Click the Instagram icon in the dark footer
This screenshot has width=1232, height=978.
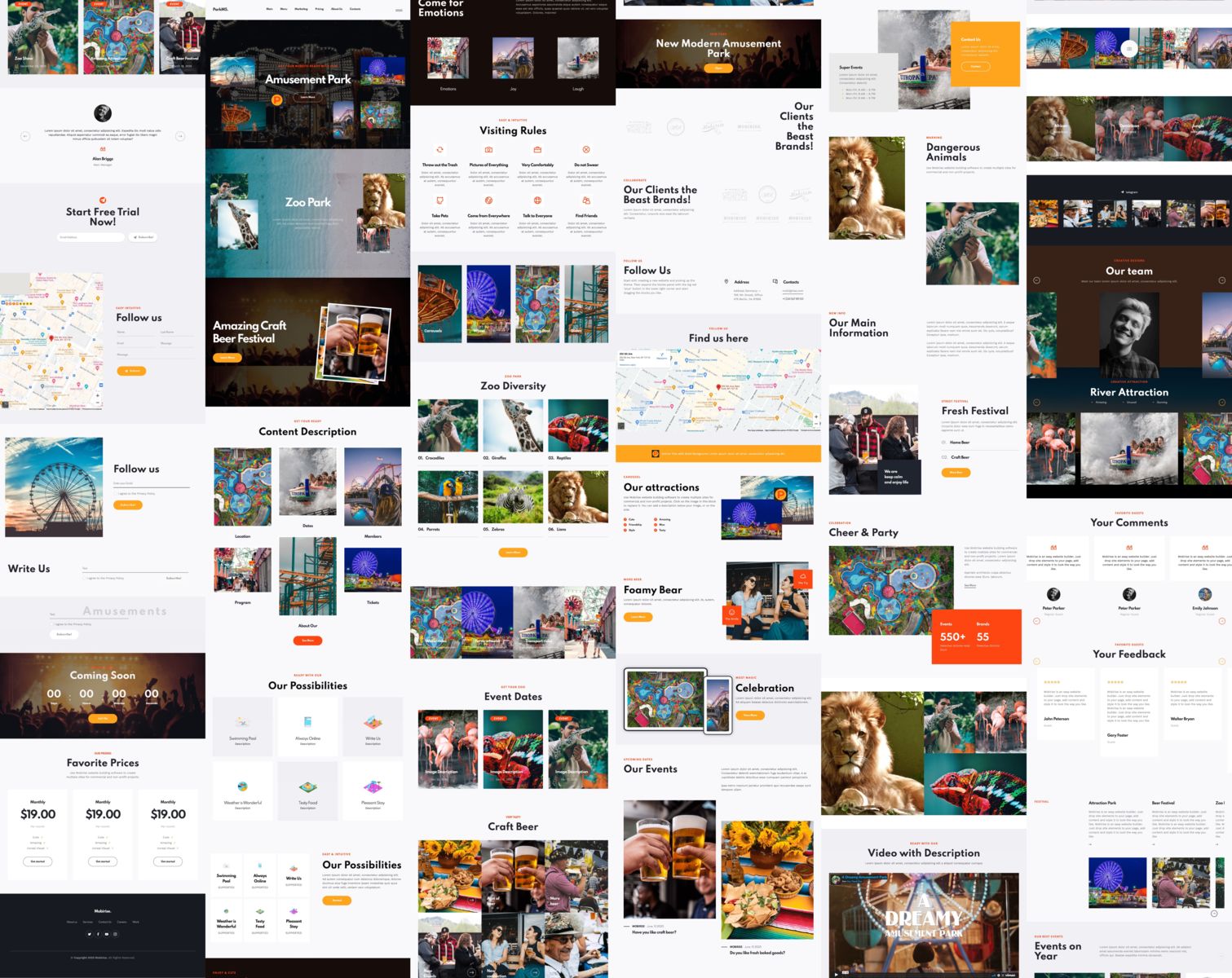tap(115, 934)
